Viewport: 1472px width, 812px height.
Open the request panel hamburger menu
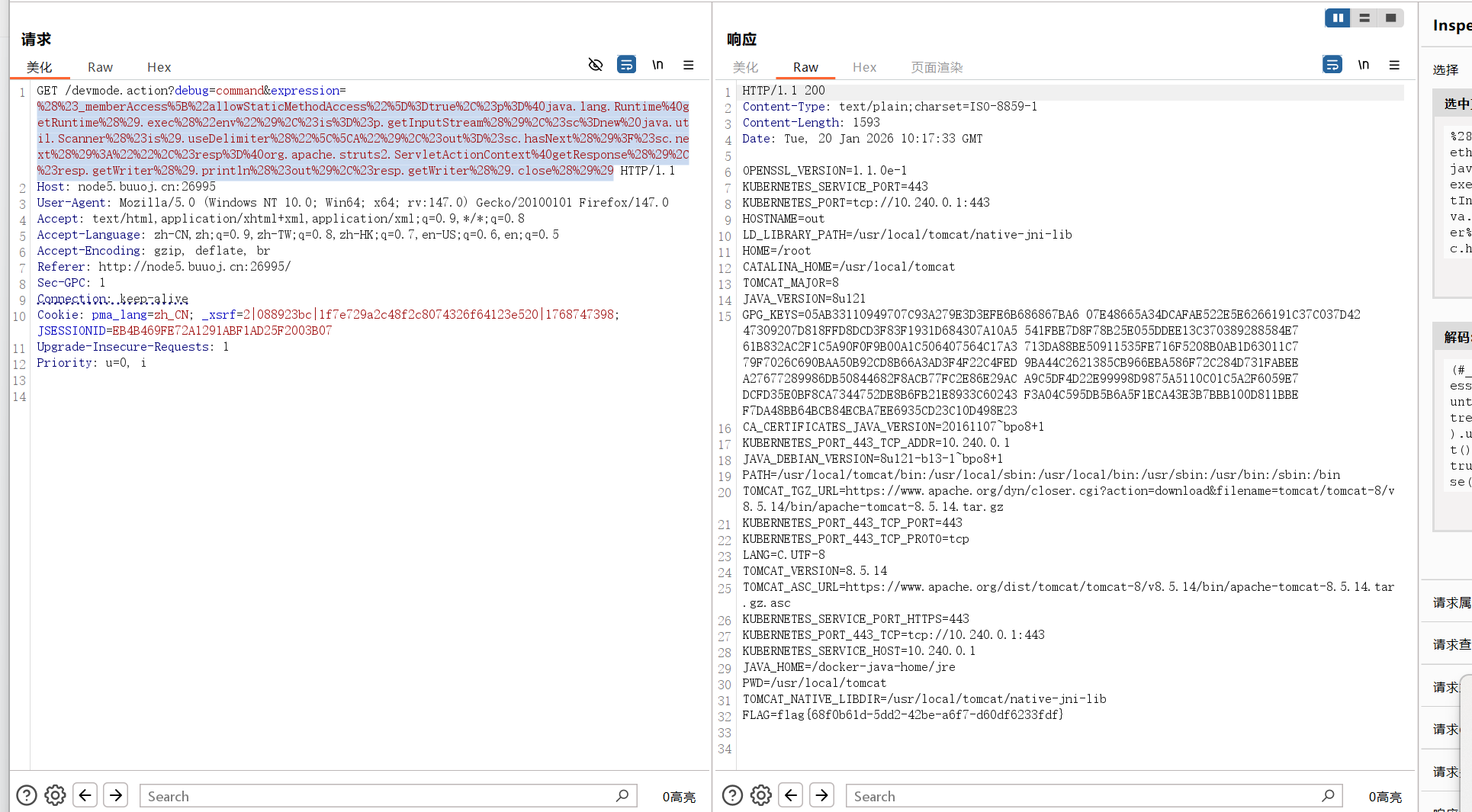tap(689, 65)
